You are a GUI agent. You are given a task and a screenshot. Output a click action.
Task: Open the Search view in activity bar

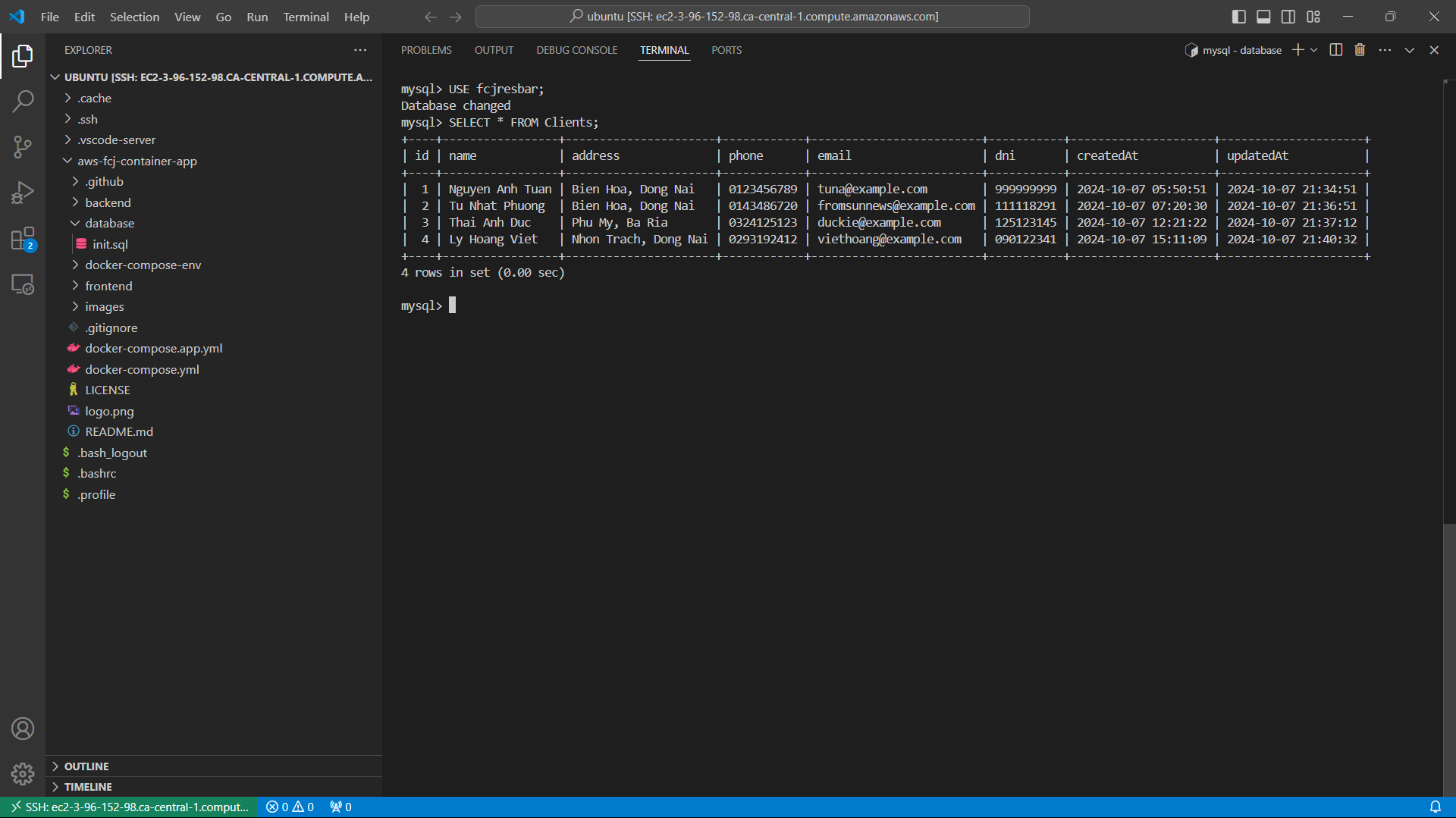click(x=23, y=101)
